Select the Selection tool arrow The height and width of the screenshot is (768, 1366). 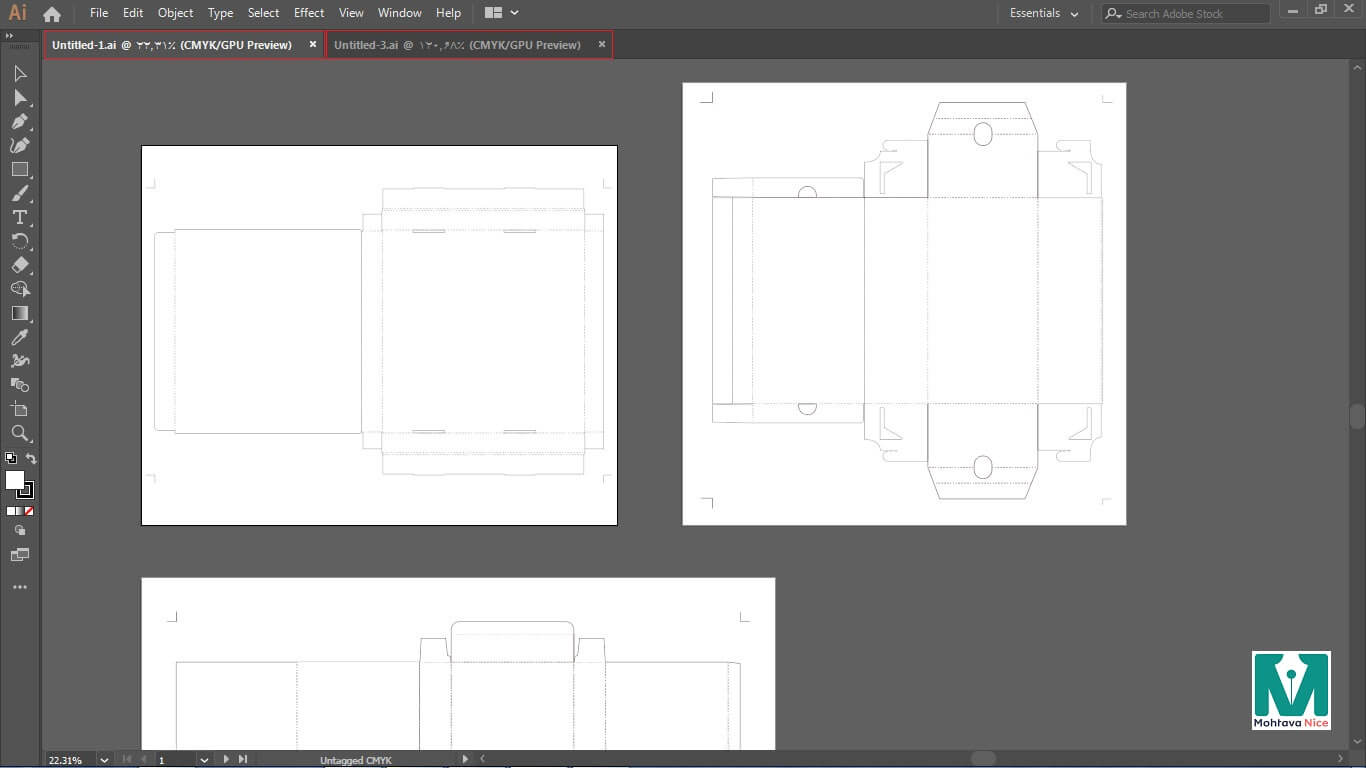tap(20, 74)
